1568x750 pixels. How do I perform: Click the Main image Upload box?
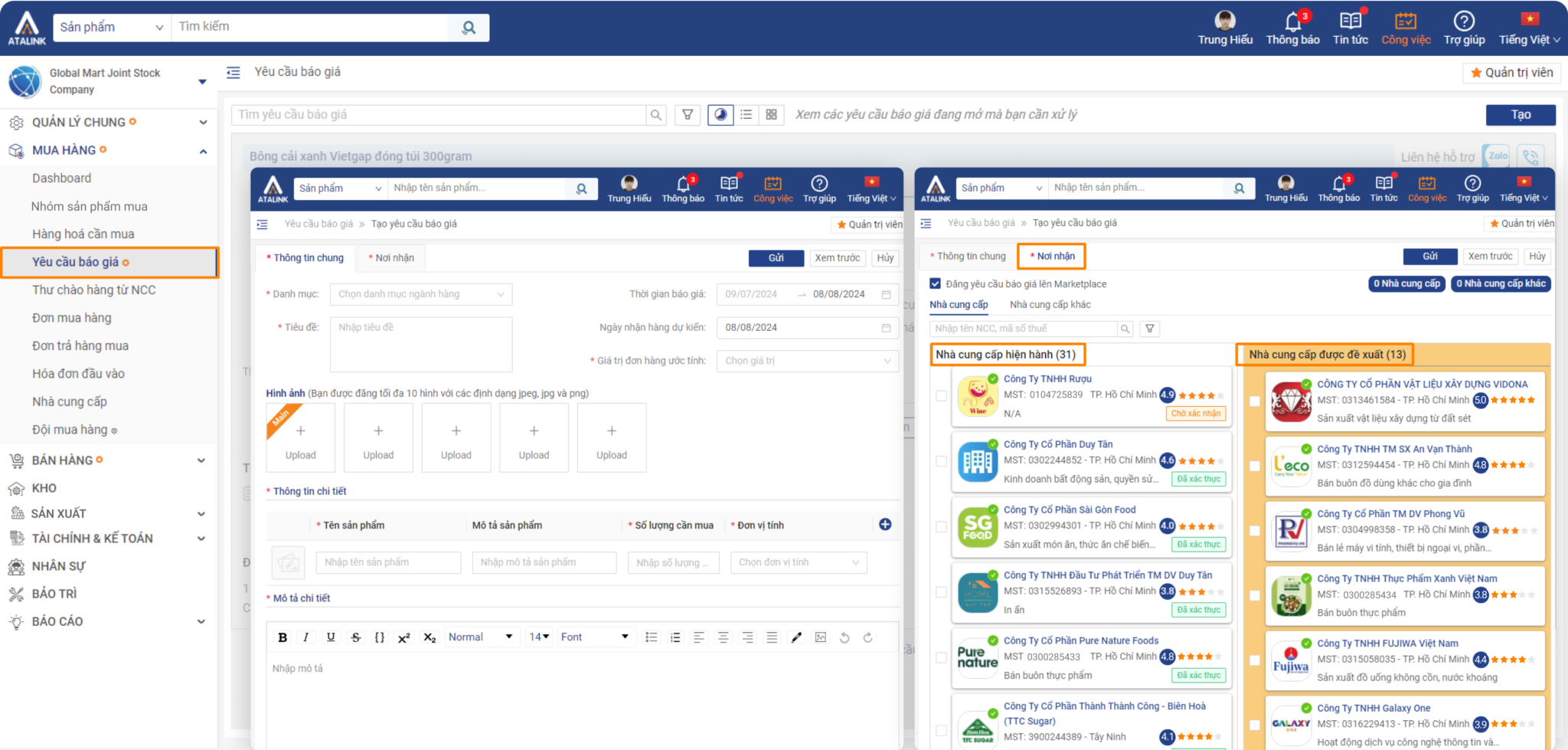click(300, 437)
